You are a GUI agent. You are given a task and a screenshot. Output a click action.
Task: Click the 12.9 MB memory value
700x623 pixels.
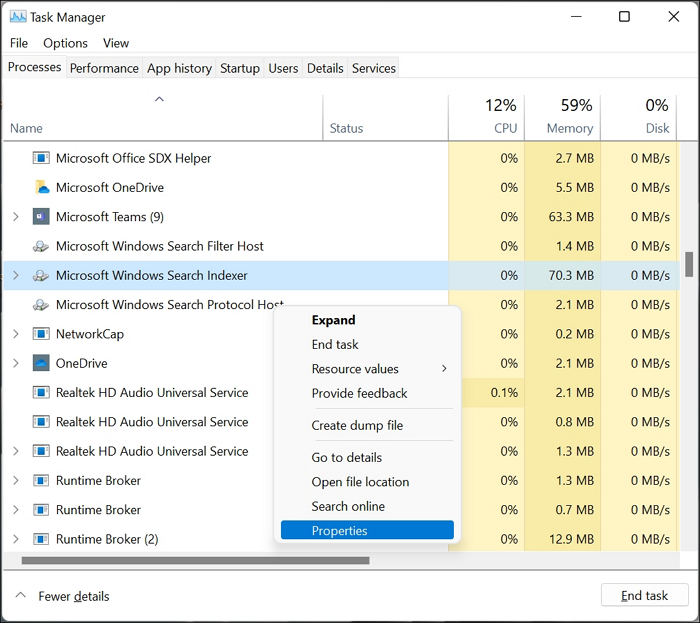click(x=571, y=539)
